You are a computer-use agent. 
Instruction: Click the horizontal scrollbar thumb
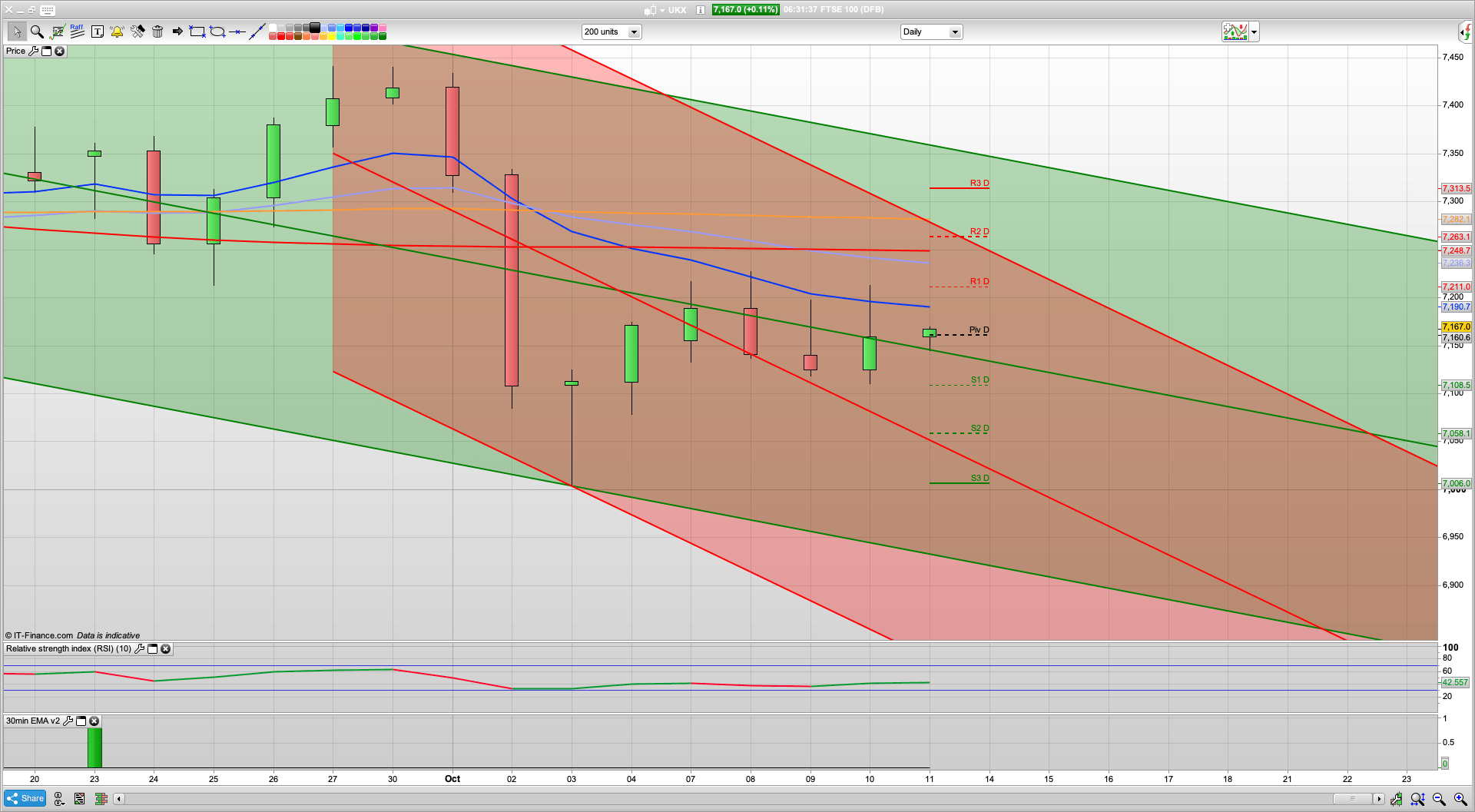pyautogui.click(x=1352, y=799)
